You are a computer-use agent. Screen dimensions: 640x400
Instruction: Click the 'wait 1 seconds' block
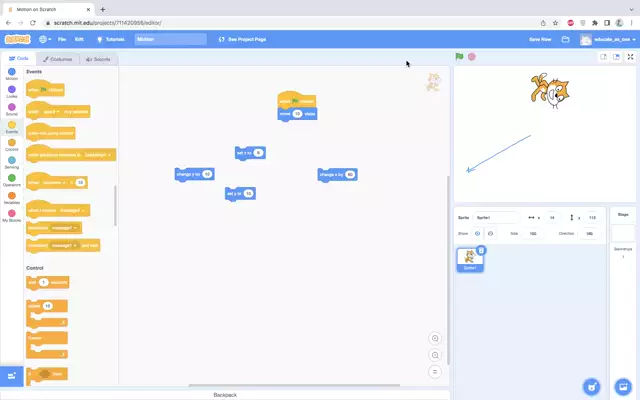[x=47, y=282]
